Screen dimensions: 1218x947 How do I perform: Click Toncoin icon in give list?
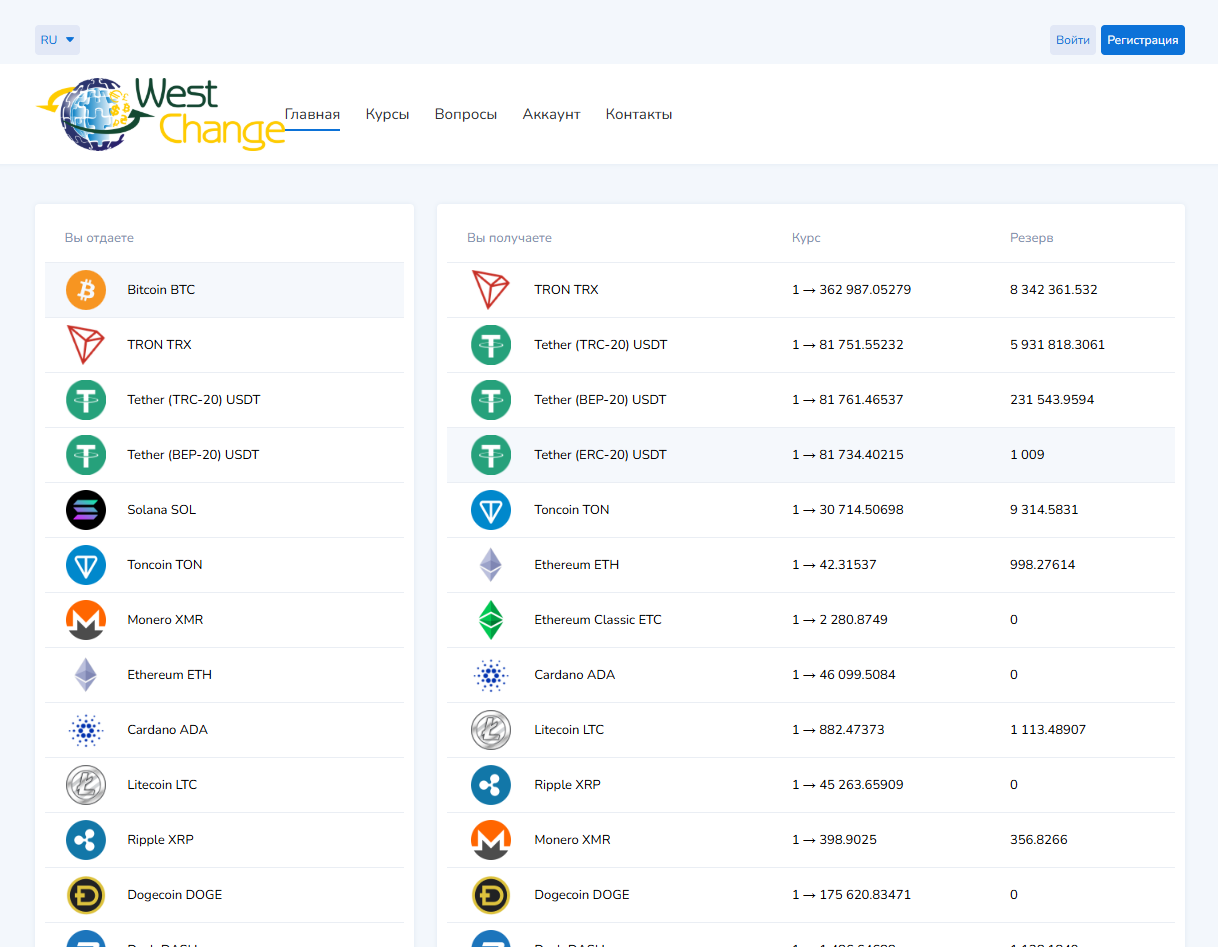[x=86, y=565]
